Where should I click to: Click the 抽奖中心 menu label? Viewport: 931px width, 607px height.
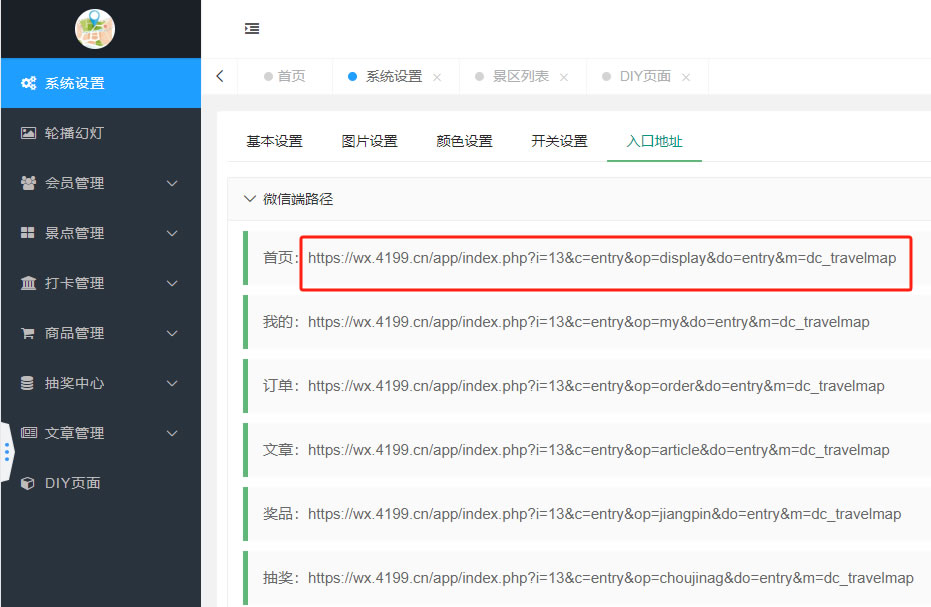click(x=75, y=383)
